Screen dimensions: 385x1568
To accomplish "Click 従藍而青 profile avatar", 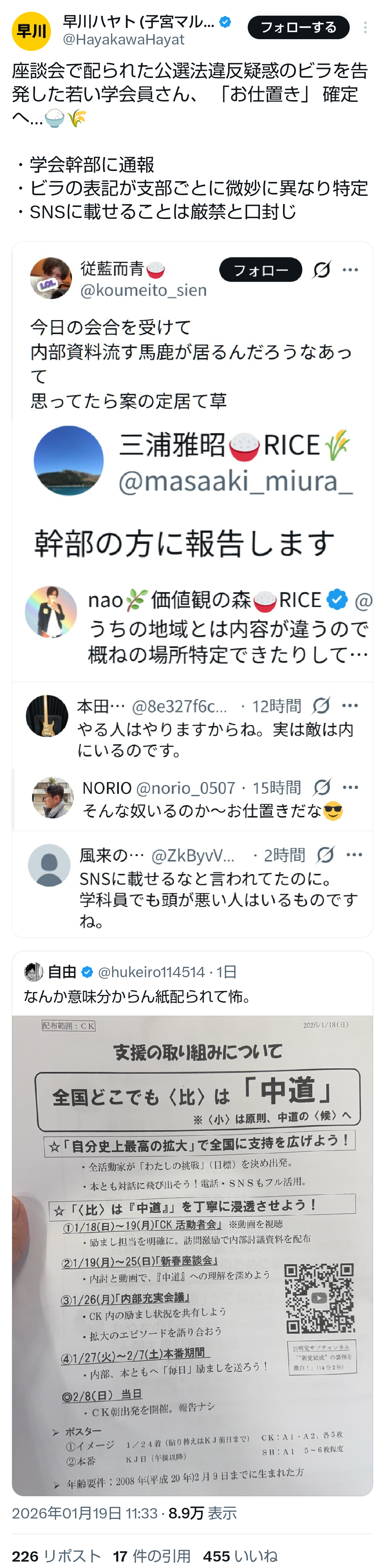I will click(x=51, y=278).
